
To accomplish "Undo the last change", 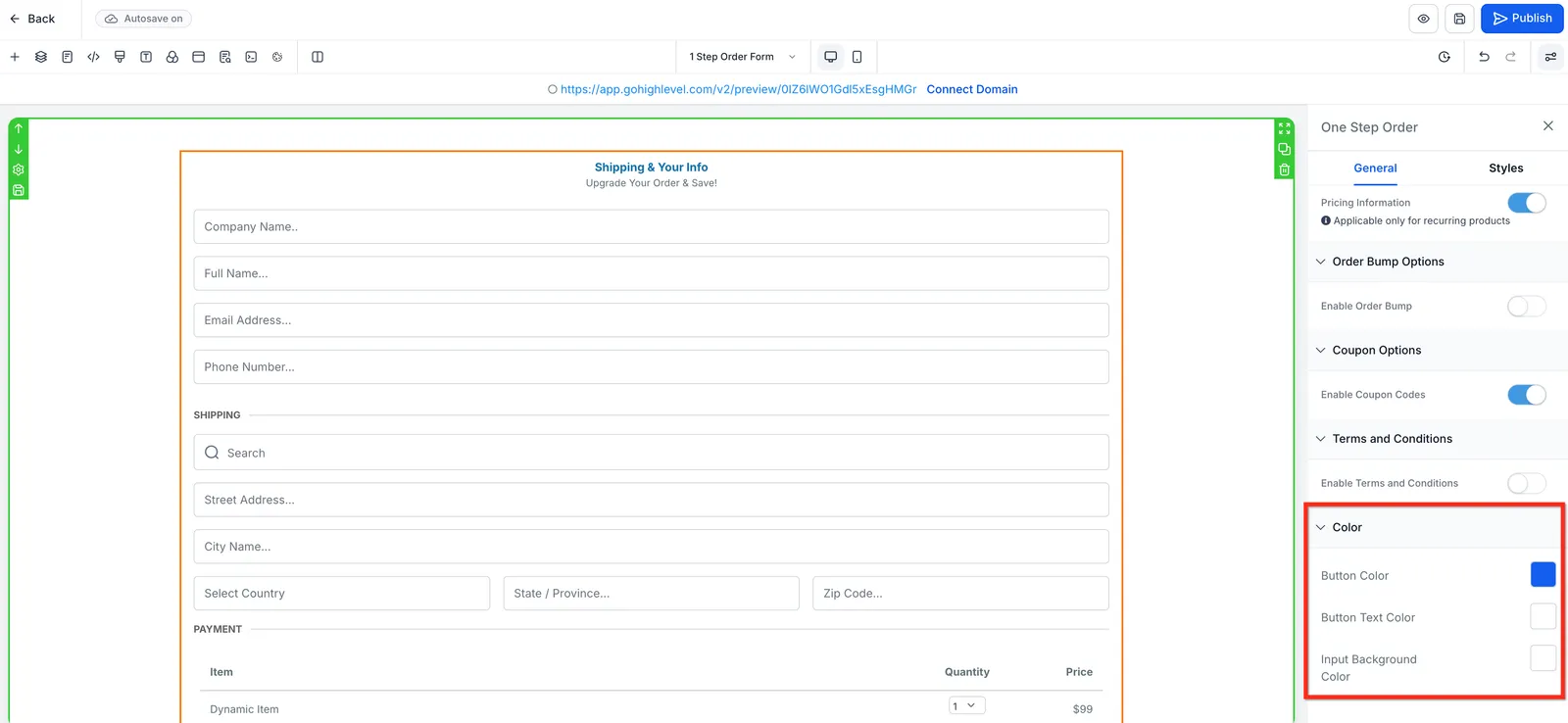I will click(1484, 57).
